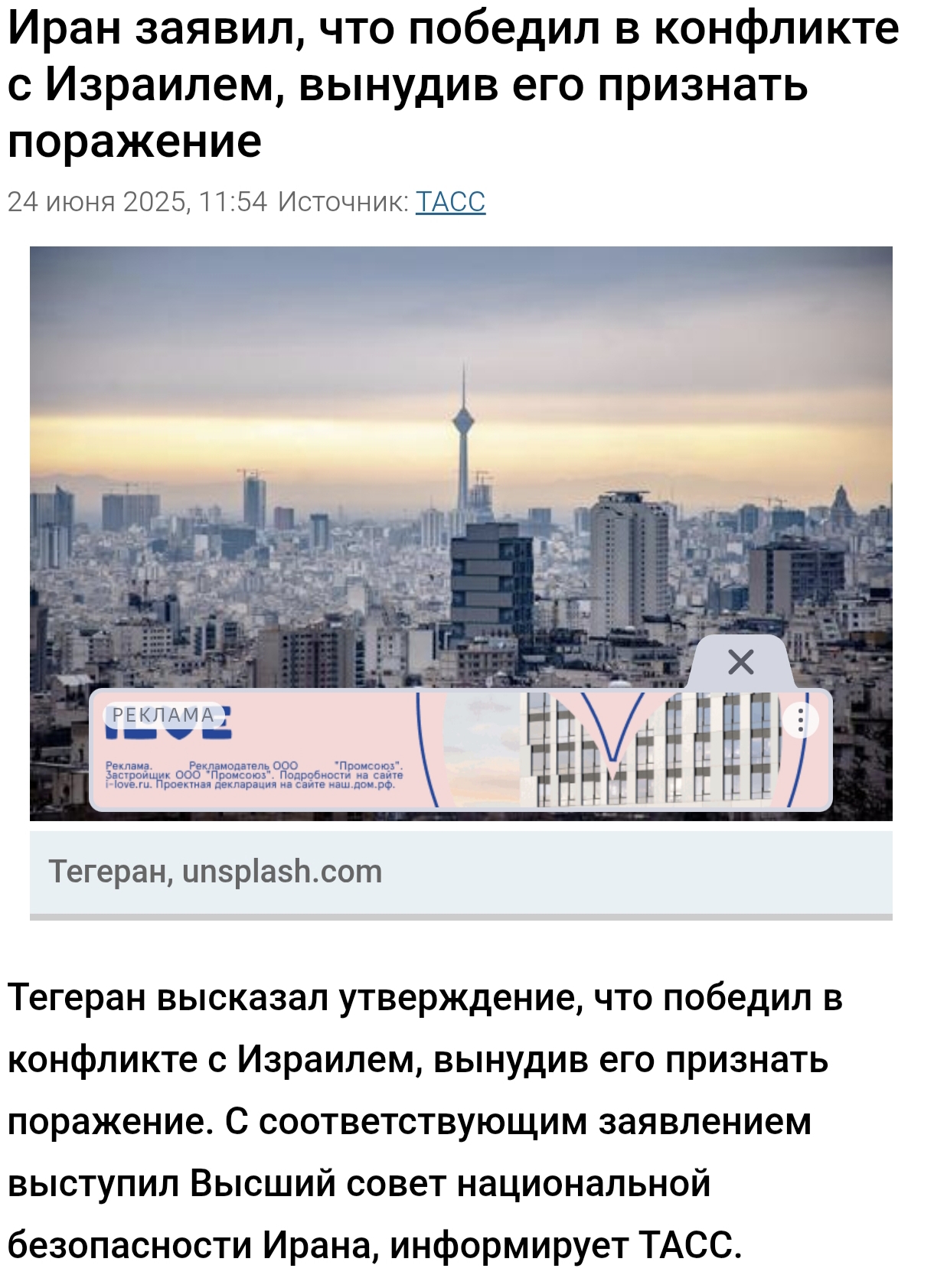Click the tall white skyscraper in the photo
Viewport: 934px width, 1288px height.
pos(629,562)
